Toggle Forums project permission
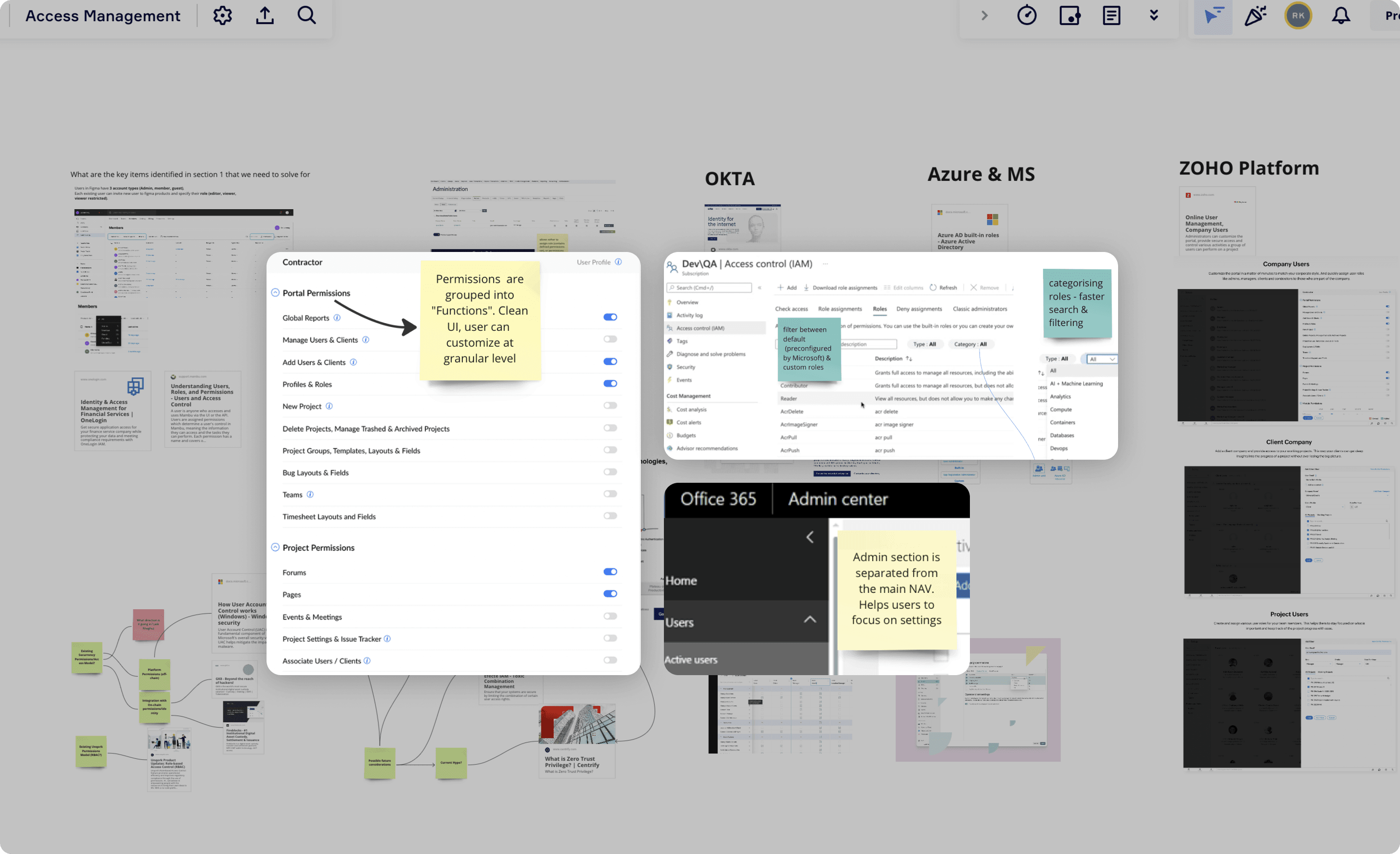Image resolution: width=1400 pixels, height=854 pixels. click(x=610, y=572)
